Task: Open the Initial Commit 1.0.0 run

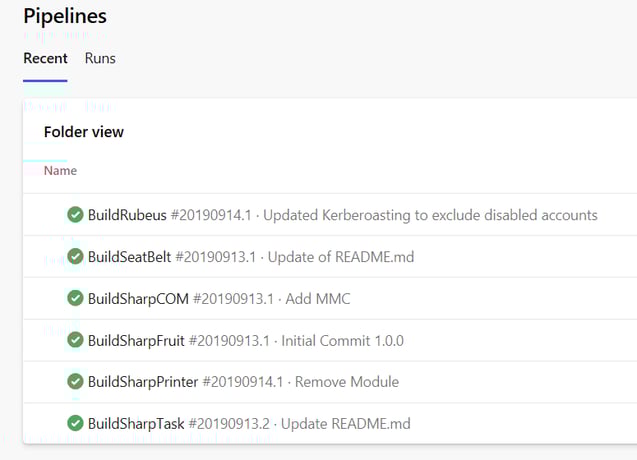Action: tap(342, 340)
